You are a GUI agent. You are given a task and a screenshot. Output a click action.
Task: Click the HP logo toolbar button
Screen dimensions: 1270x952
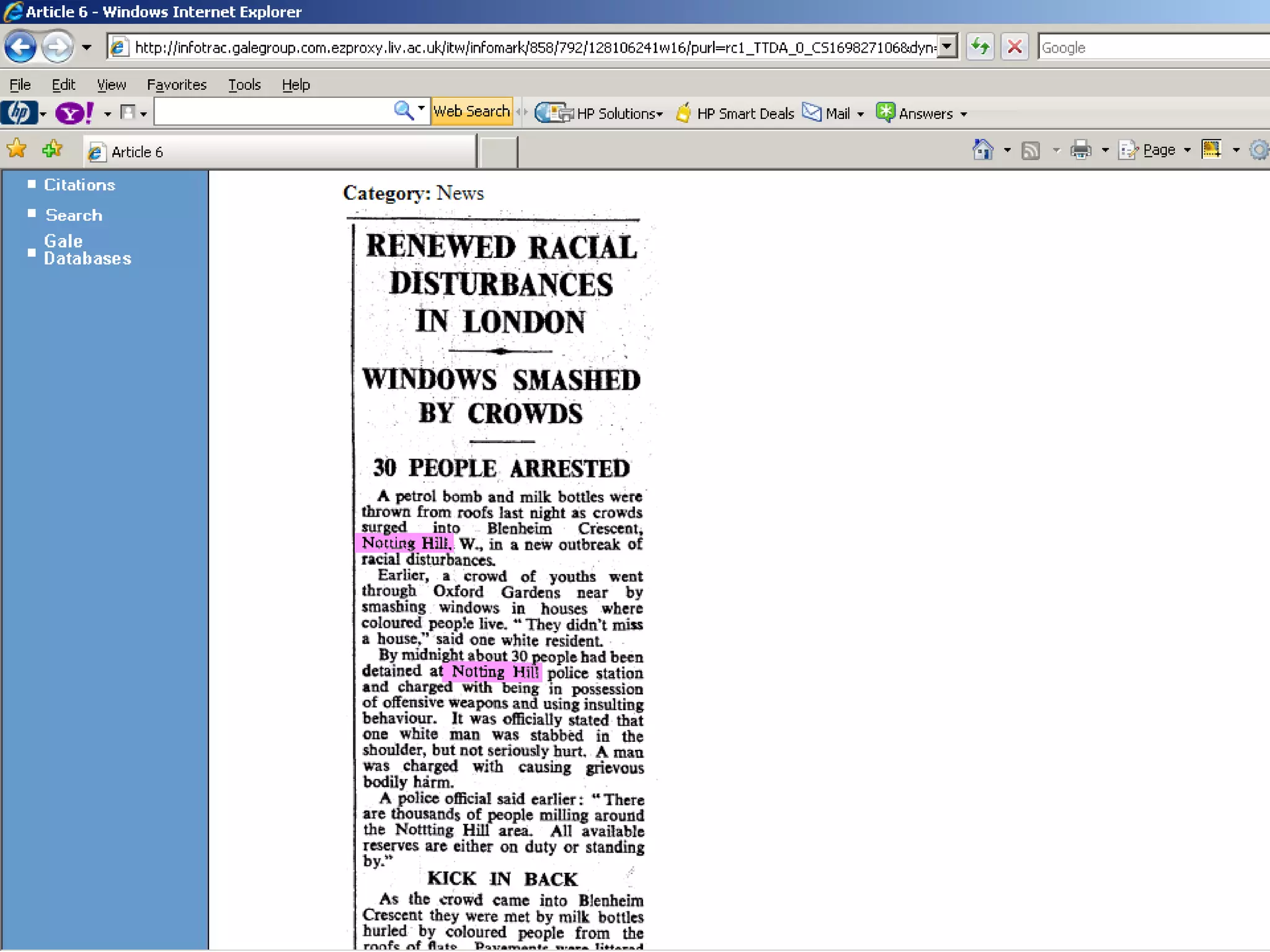point(19,113)
